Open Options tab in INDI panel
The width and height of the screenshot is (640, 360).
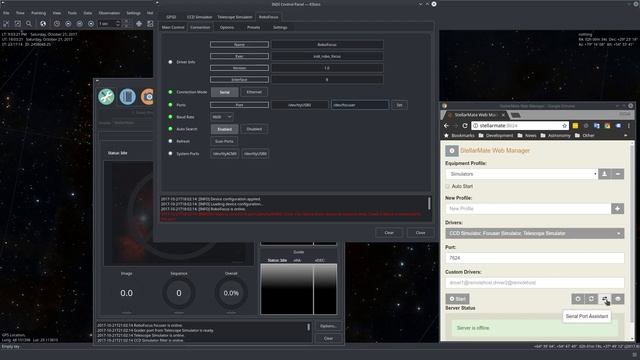227,27
